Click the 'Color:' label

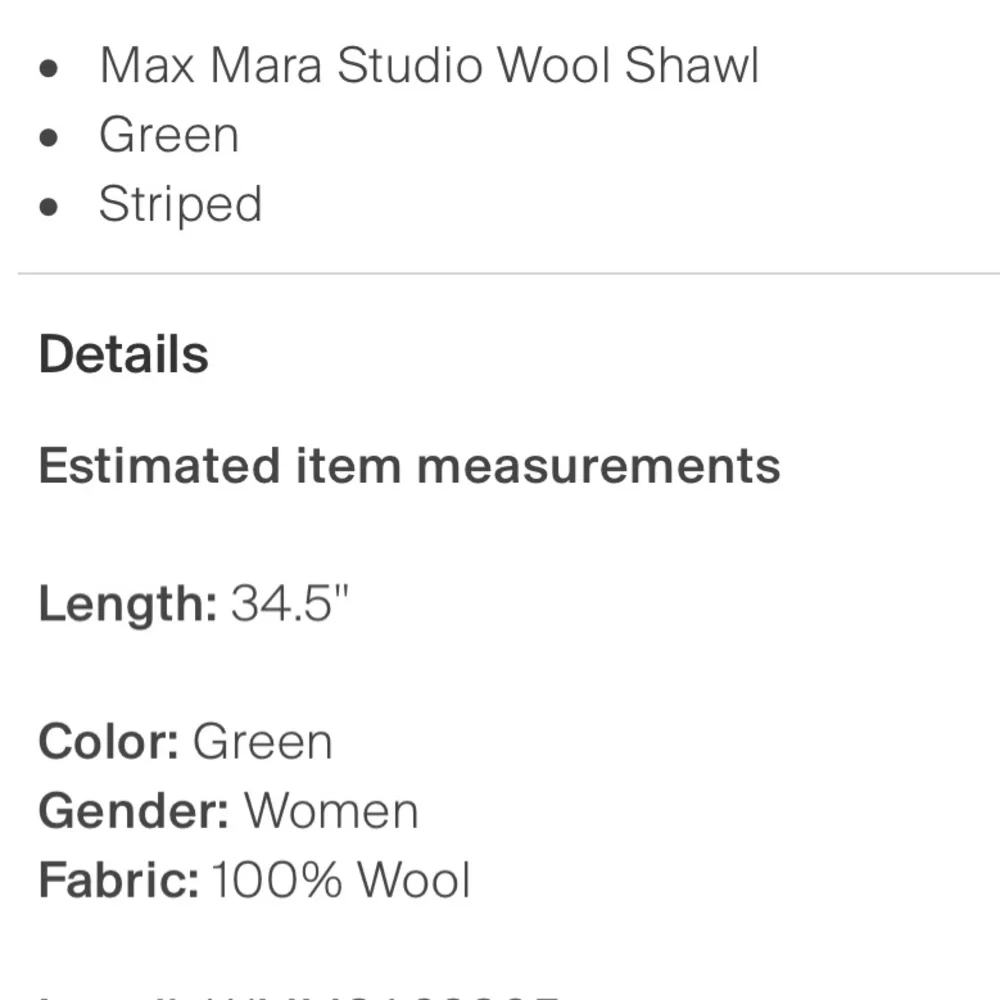[x=109, y=742]
